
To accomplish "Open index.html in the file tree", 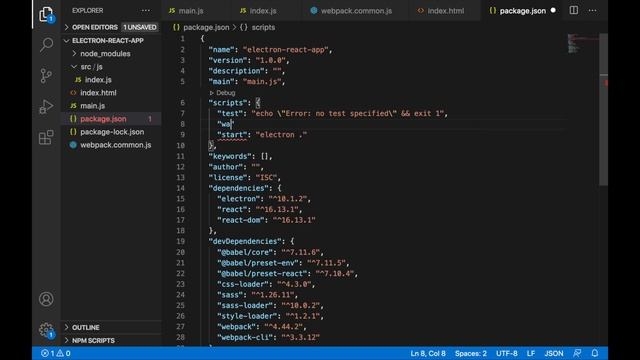I will click(111, 93).
